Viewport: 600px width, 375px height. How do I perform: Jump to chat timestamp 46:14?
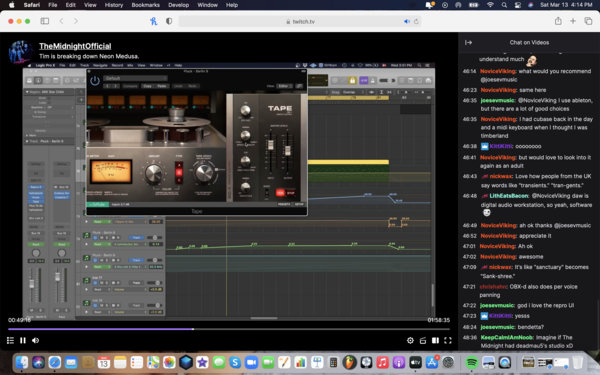pyautogui.click(x=470, y=72)
